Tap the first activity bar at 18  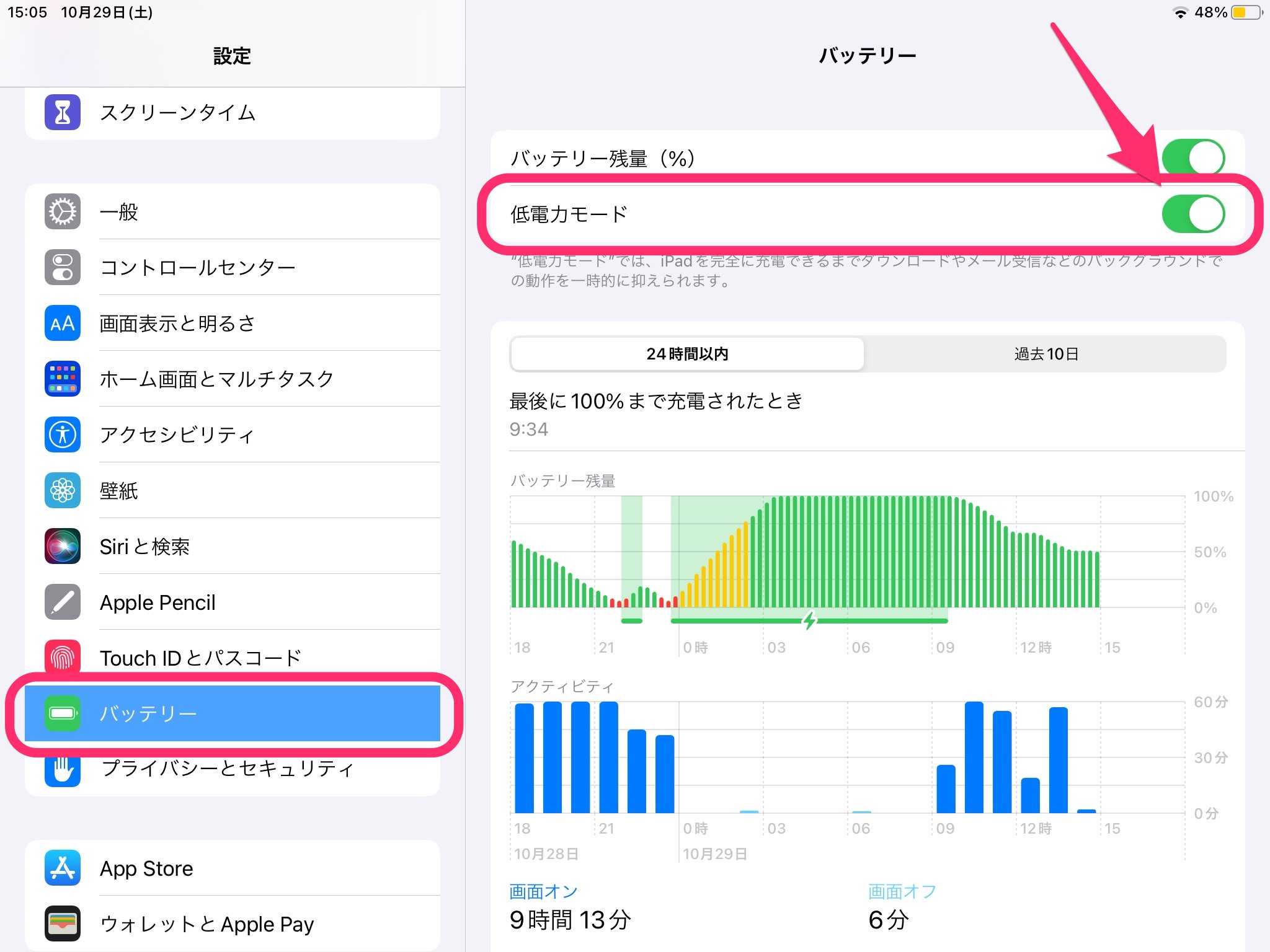tap(525, 757)
